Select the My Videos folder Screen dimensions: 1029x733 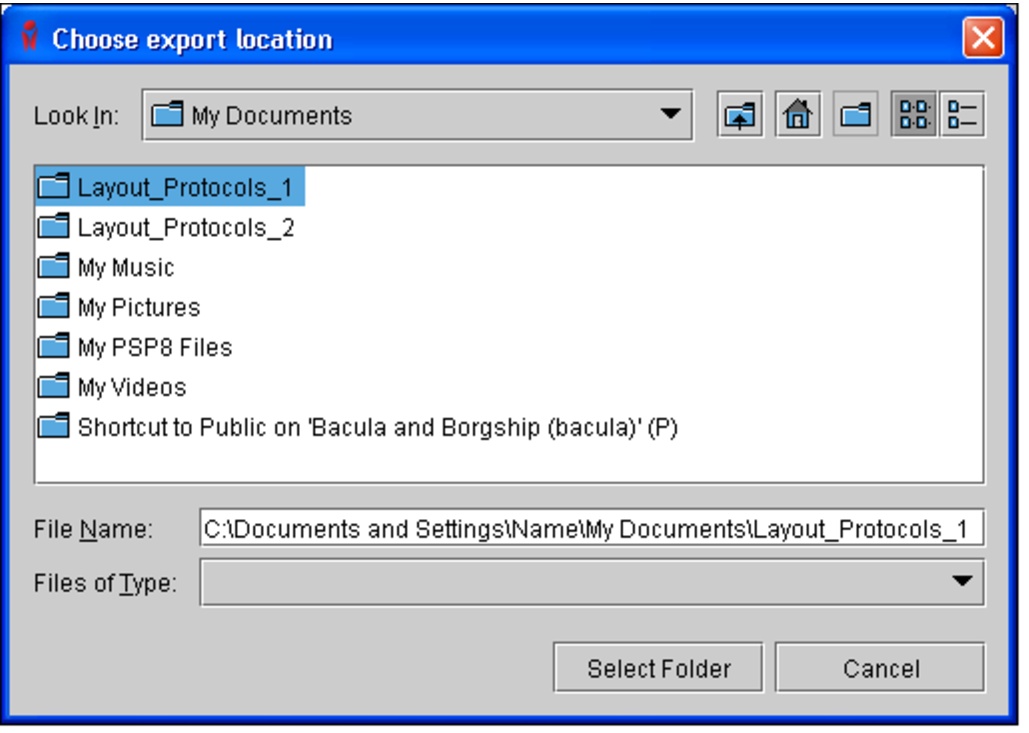click(131, 388)
